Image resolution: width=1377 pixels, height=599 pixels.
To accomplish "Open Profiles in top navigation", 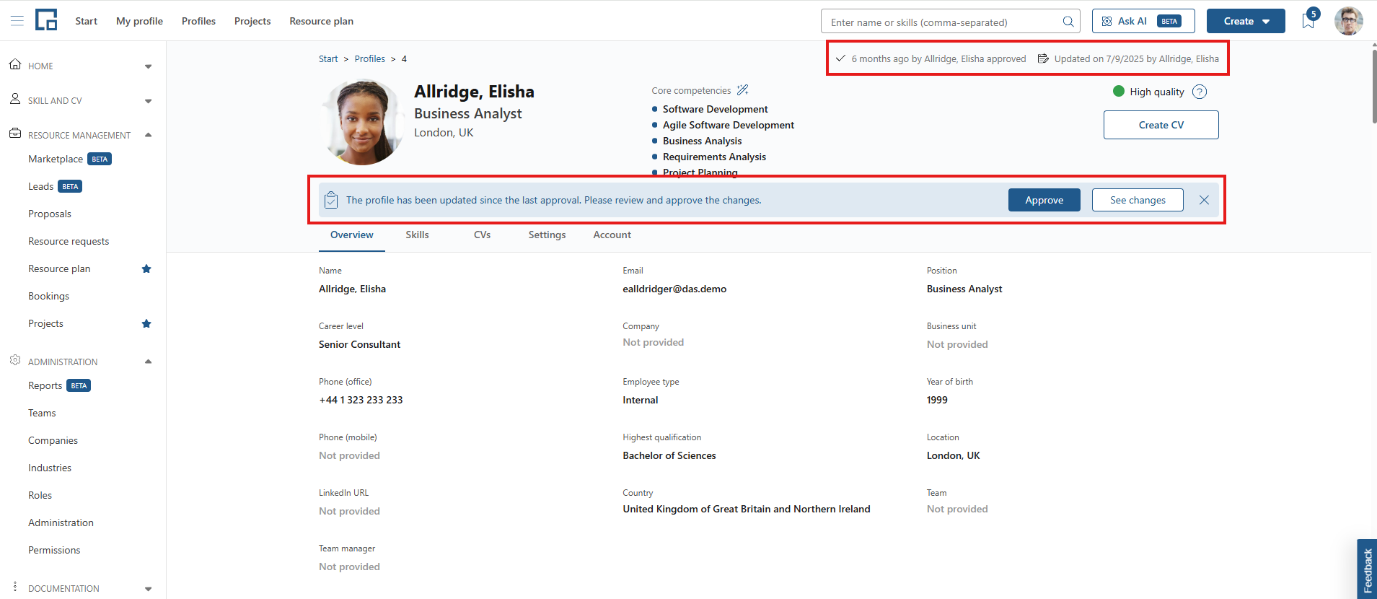I will point(198,21).
